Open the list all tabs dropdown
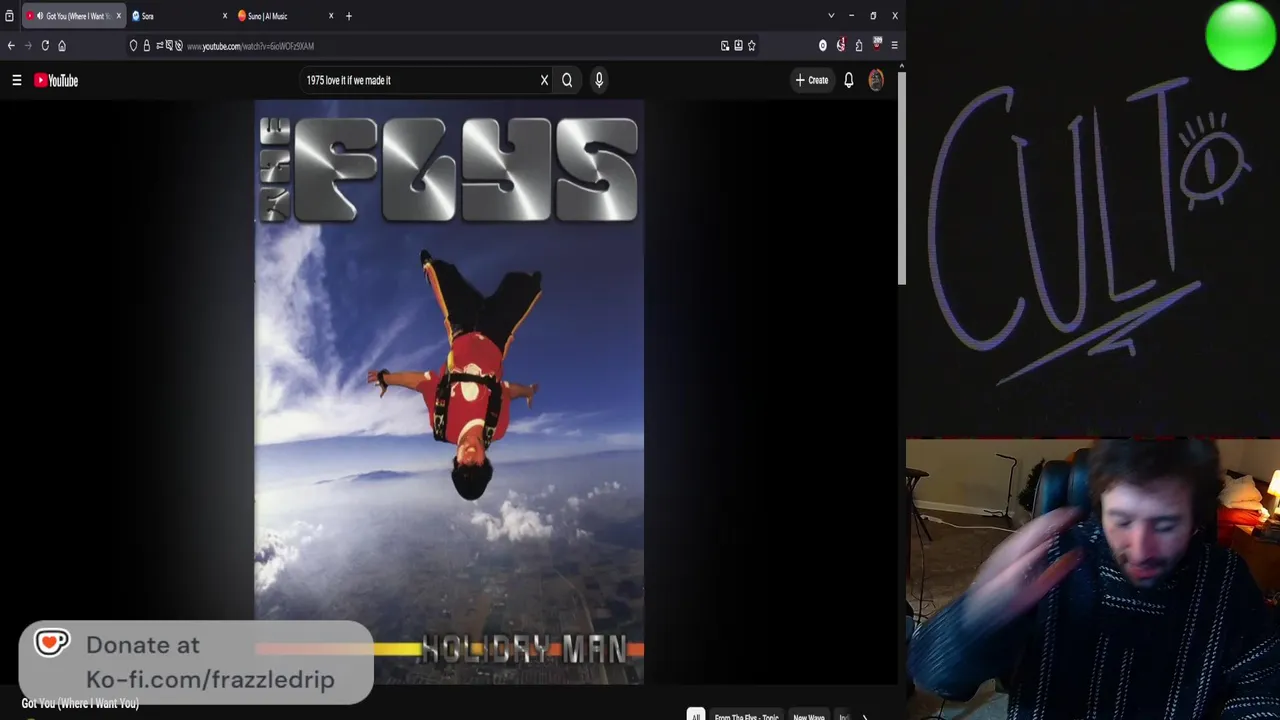1280x720 pixels. tap(831, 16)
